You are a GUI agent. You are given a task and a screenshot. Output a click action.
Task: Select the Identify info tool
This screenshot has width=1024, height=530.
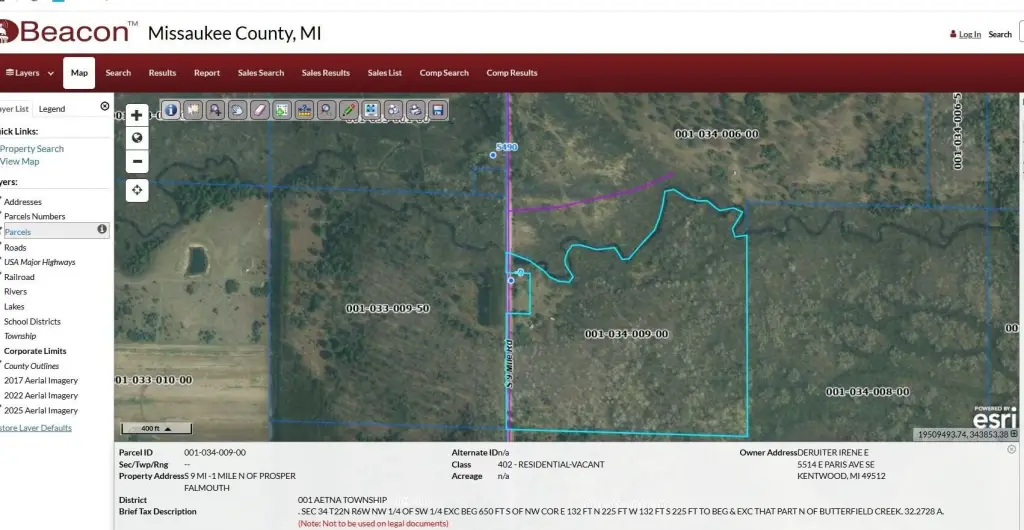pyautogui.click(x=171, y=110)
